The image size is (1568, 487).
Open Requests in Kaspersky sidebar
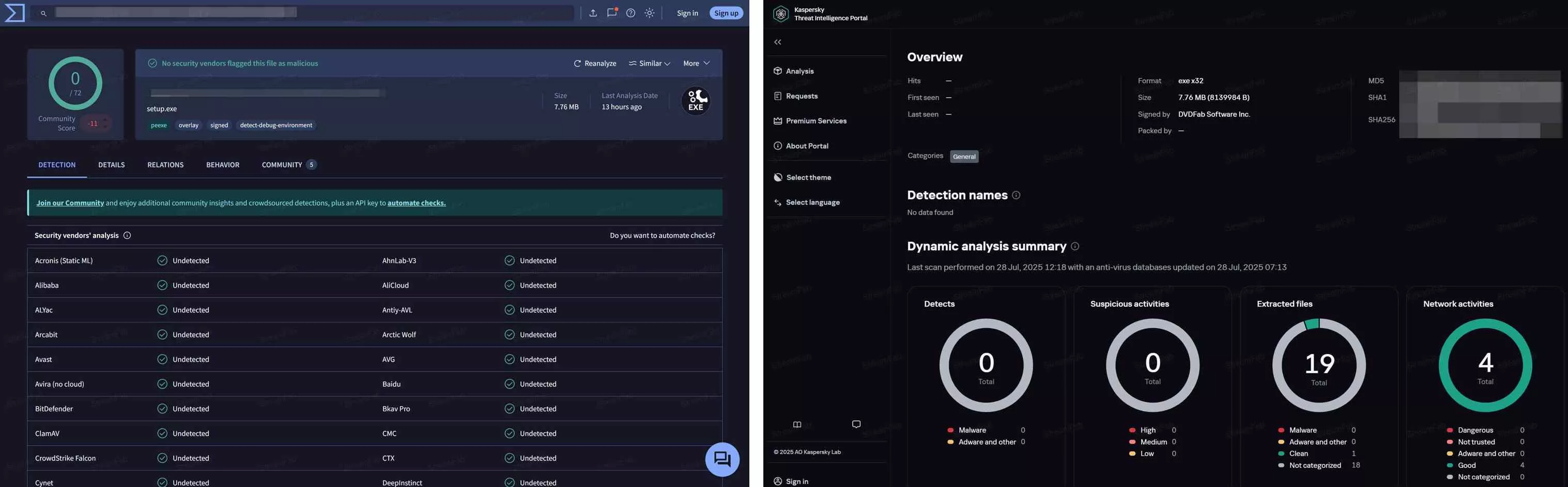coord(795,96)
